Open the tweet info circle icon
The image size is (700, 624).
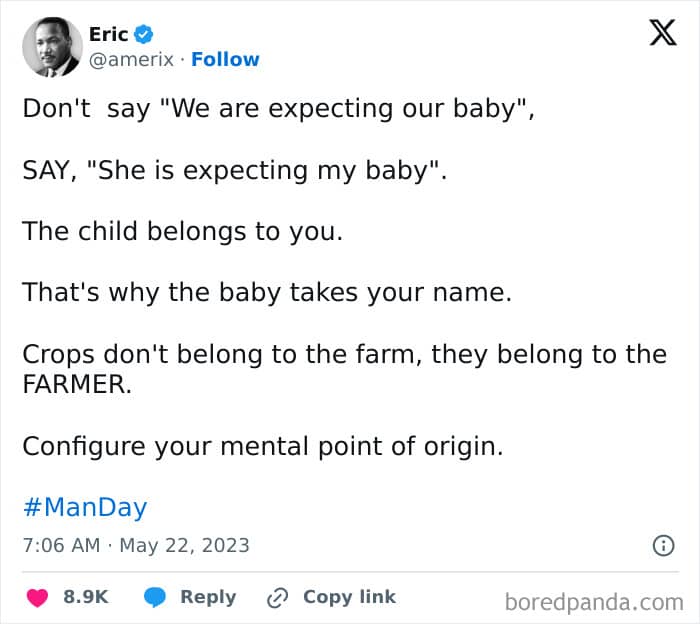[662, 546]
